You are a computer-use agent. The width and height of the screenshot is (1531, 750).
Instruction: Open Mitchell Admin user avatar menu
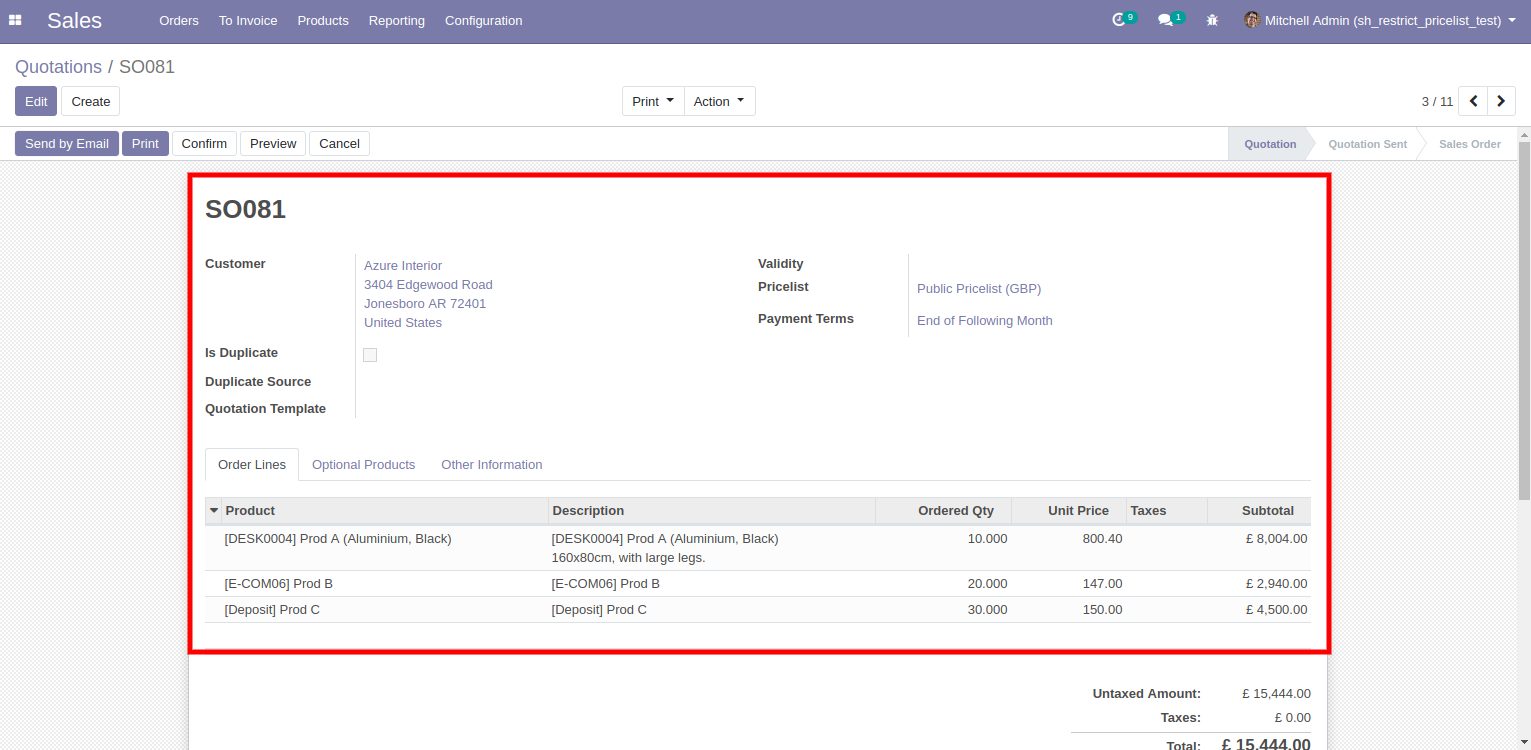pos(1379,20)
